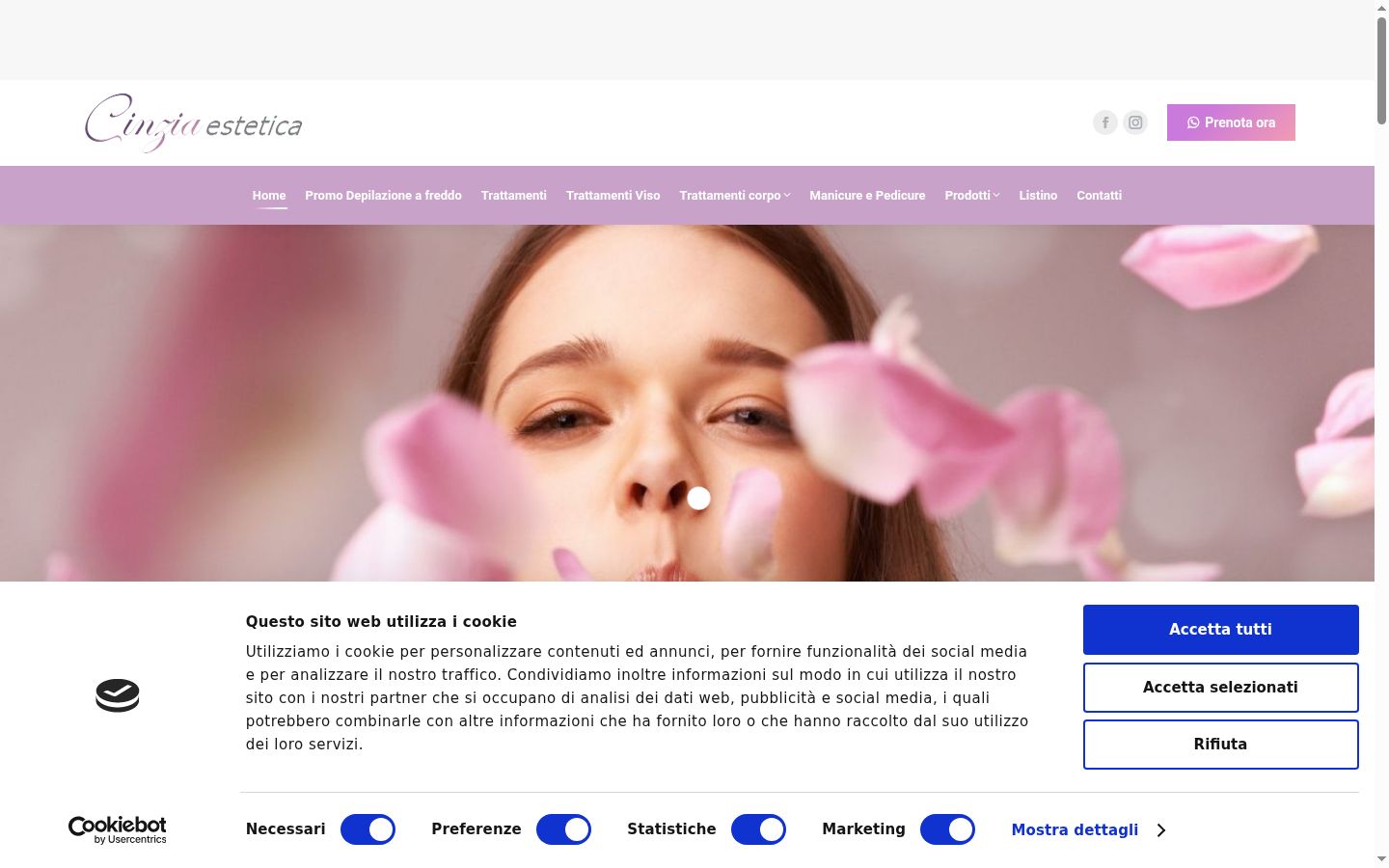Click the Accetta tutti button

[x=1221, y=630]
